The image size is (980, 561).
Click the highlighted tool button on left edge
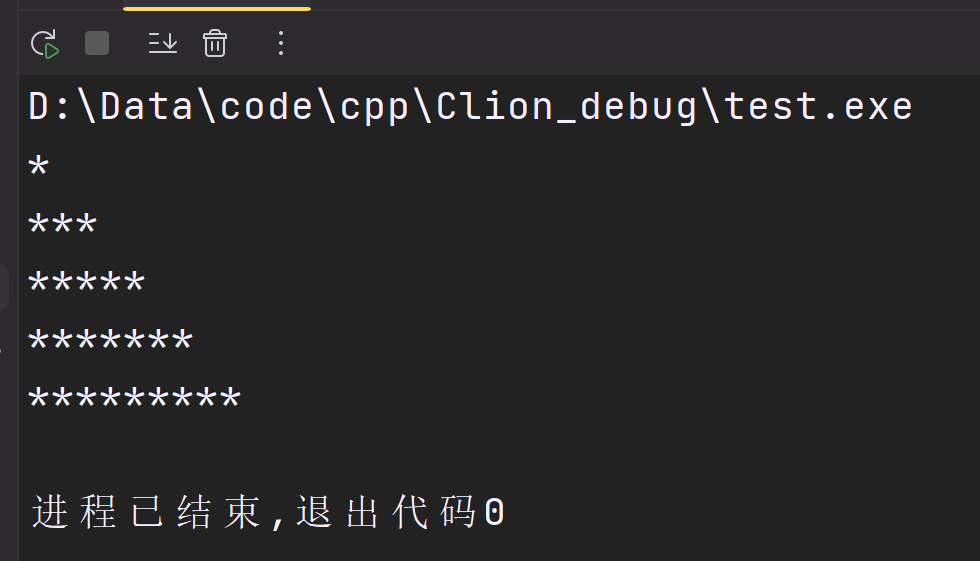pyautogui.click(x=5, y=287)
